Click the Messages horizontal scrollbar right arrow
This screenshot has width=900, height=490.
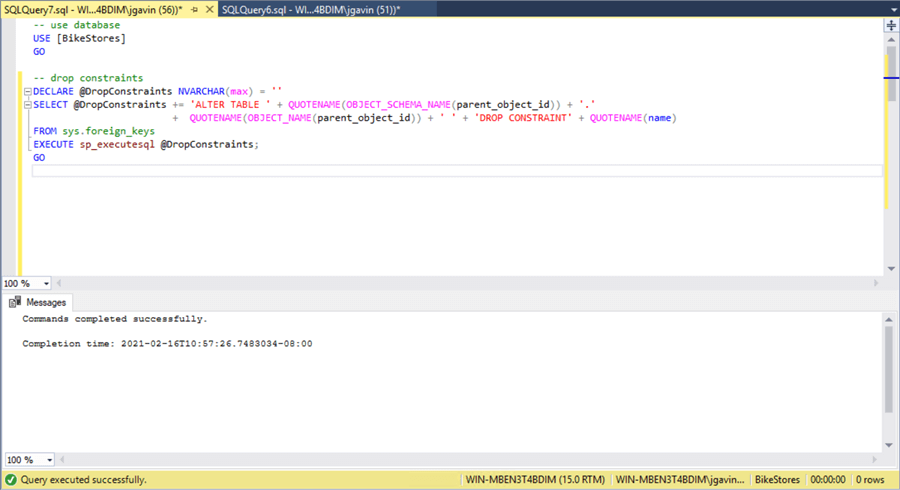click(875, 460)
